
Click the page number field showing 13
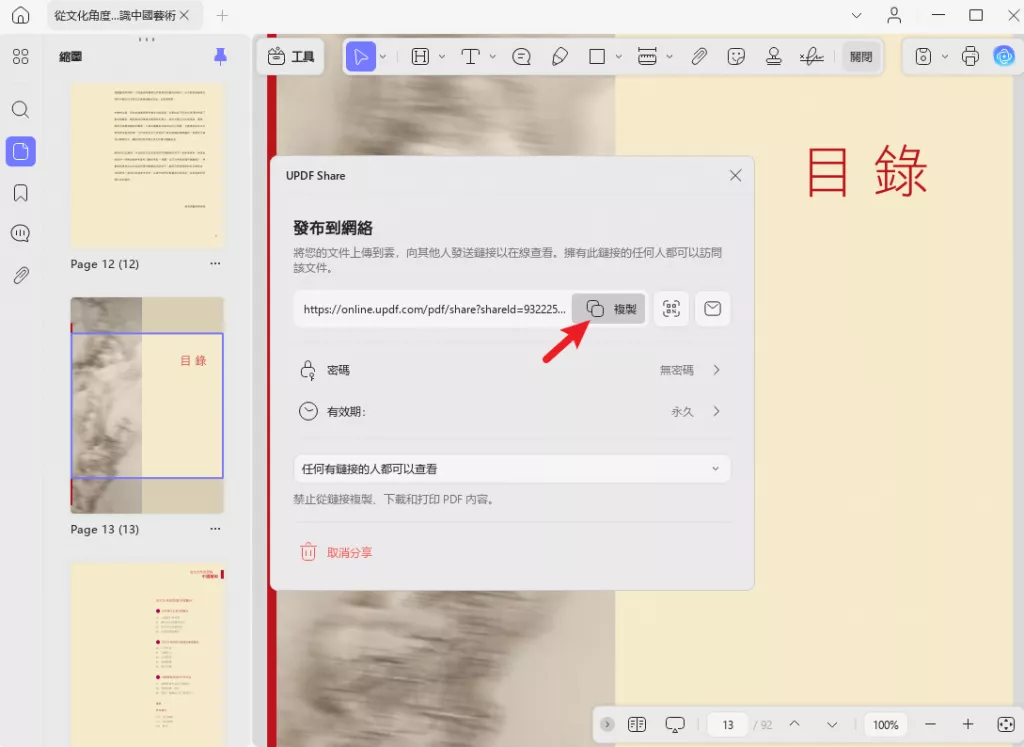(728, 725)
